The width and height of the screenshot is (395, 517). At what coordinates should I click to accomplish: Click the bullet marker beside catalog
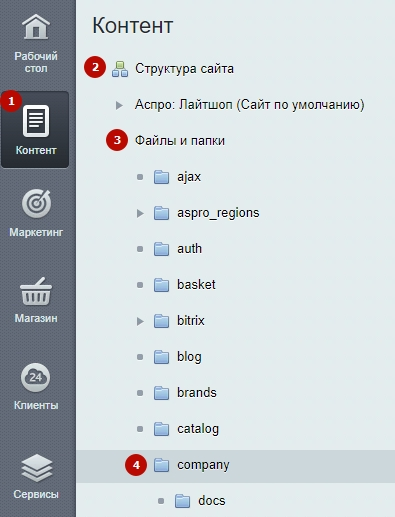pos(140,429)
